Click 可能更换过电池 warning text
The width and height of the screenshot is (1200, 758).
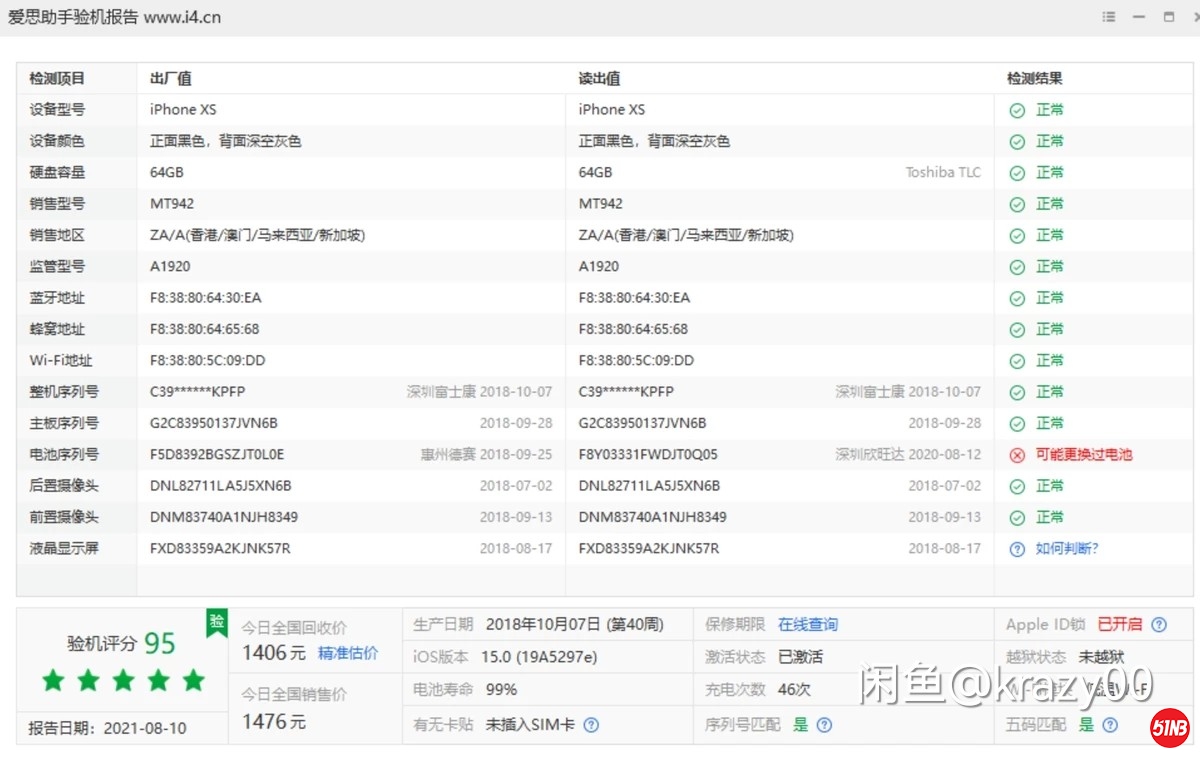pyautogui.click(x=1084, y=454)
